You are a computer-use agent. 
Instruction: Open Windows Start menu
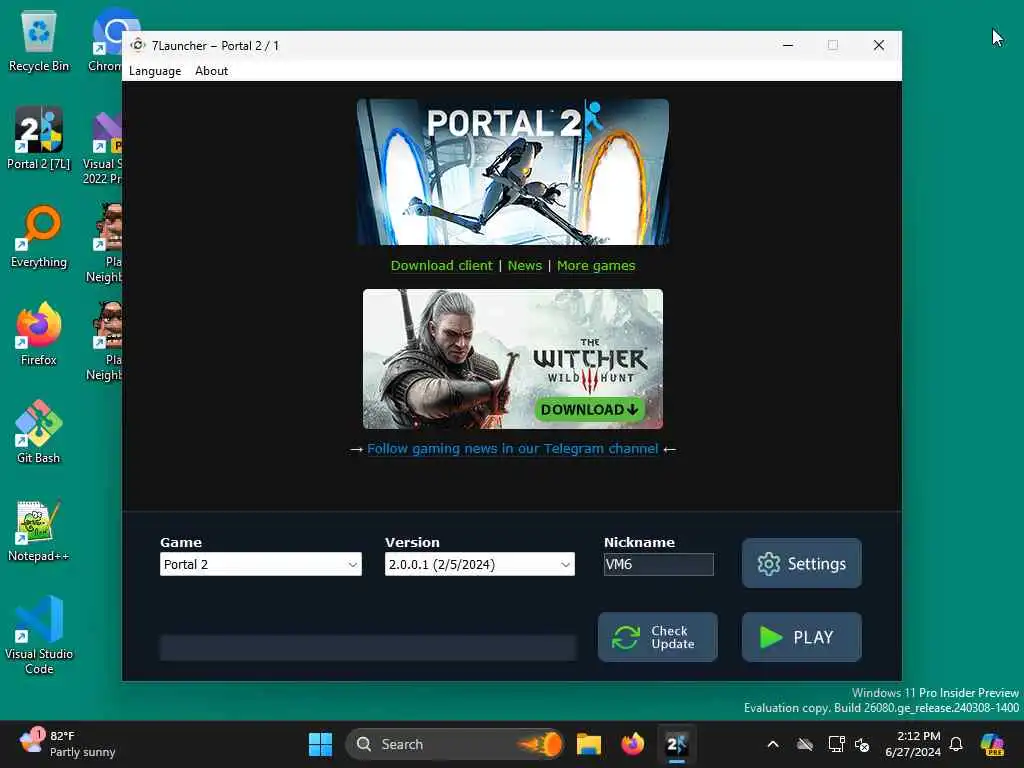320,744
